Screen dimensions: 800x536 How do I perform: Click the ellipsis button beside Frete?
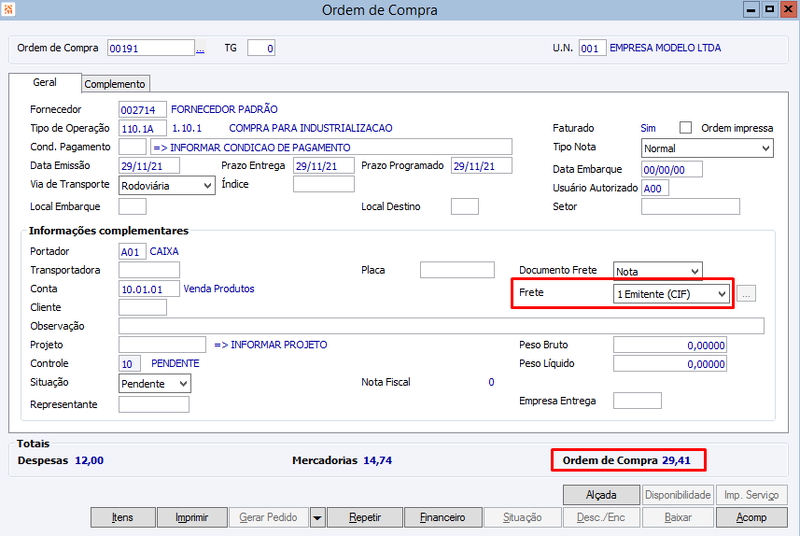pyautogui.click(x=746, y=294)
